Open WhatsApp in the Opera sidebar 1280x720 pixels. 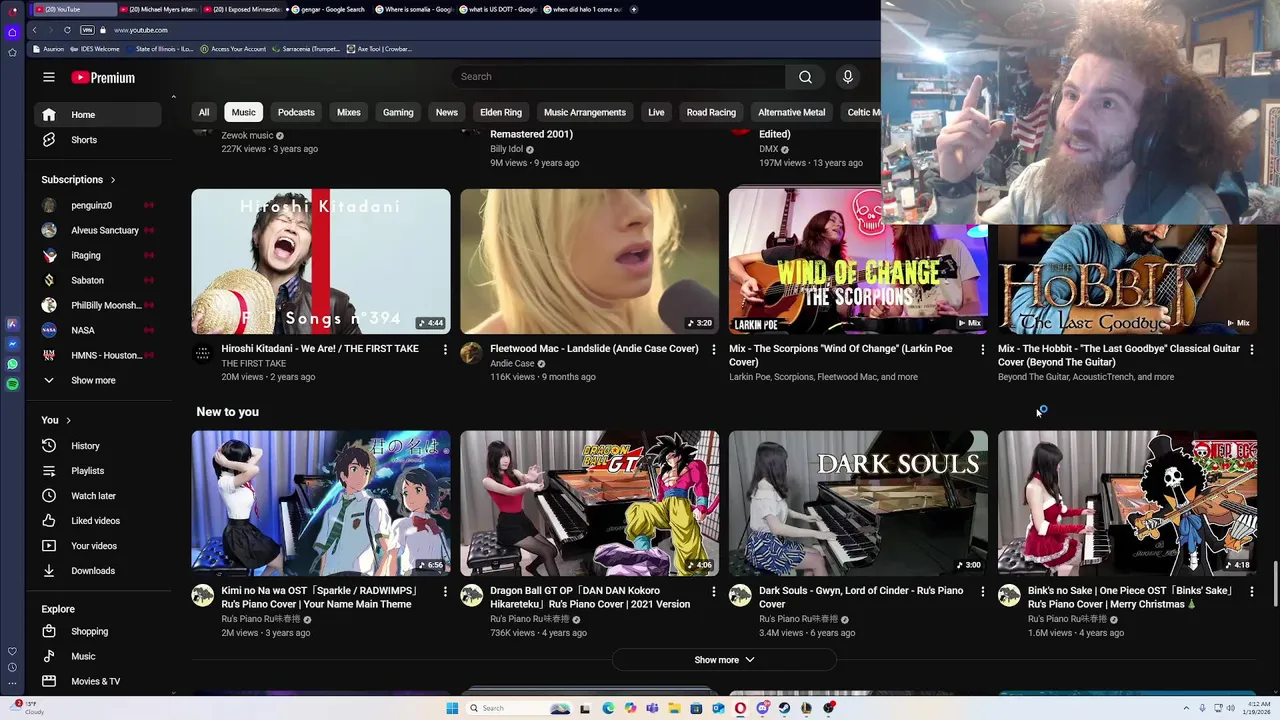click(x=12, y=363)
